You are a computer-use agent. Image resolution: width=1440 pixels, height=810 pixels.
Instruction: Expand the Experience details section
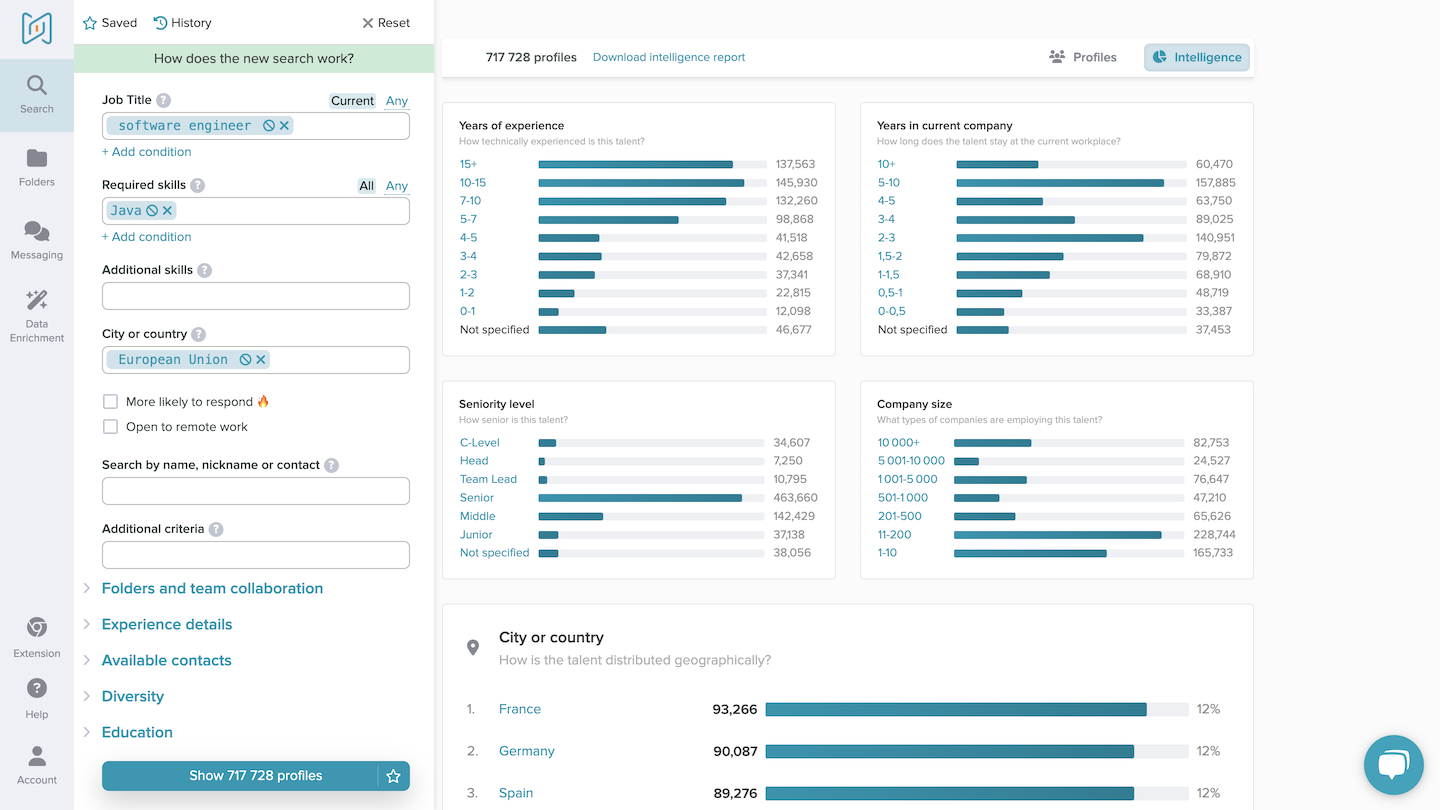[x=167, y=625]
